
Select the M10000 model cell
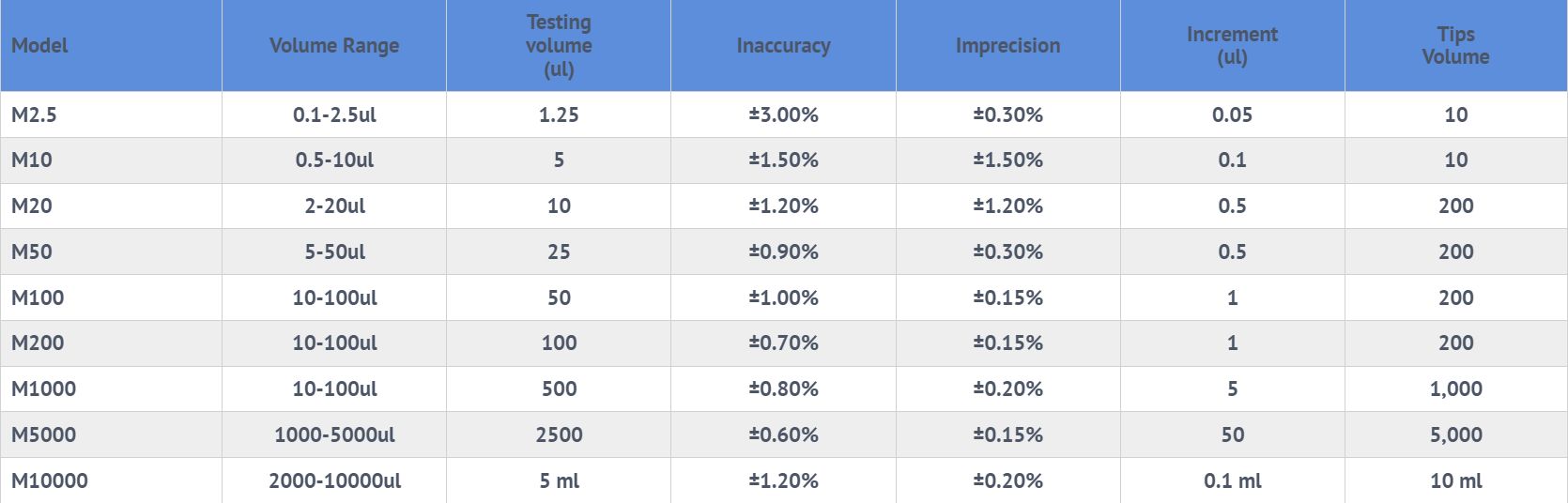pyautogui.click(x=49, y=480)
